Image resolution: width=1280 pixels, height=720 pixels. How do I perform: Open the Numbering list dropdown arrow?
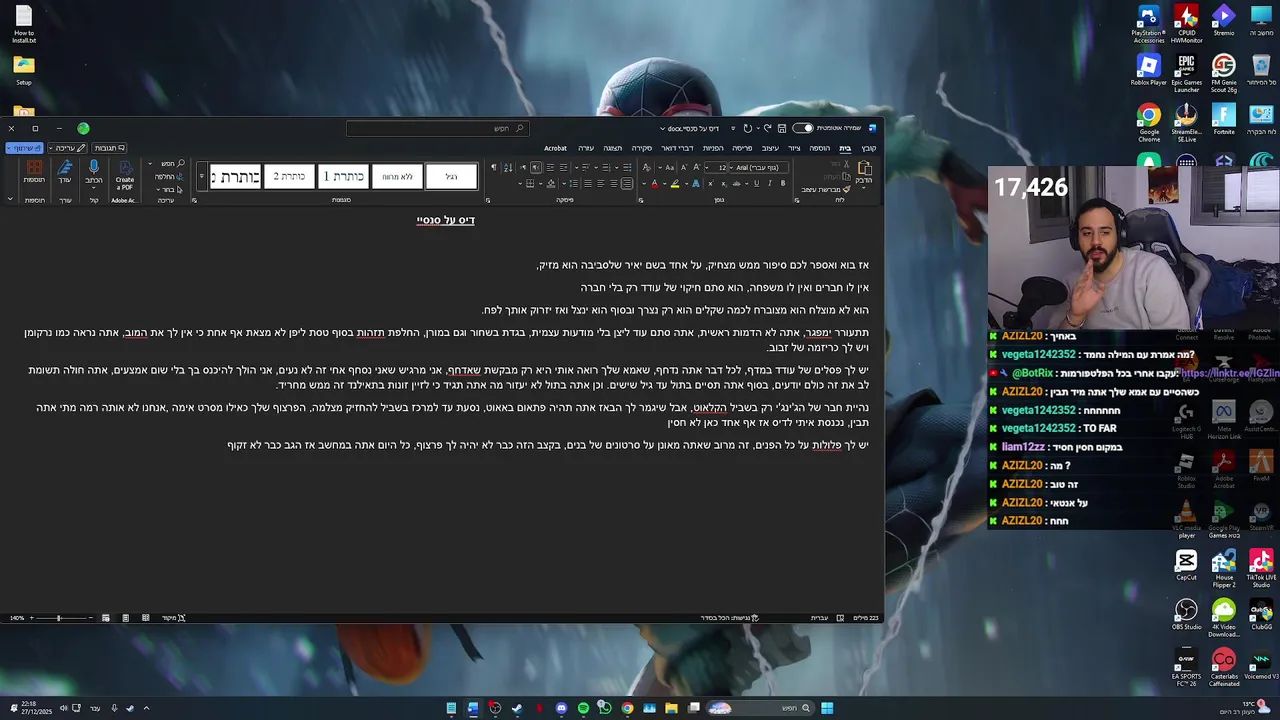click(596, 168)
